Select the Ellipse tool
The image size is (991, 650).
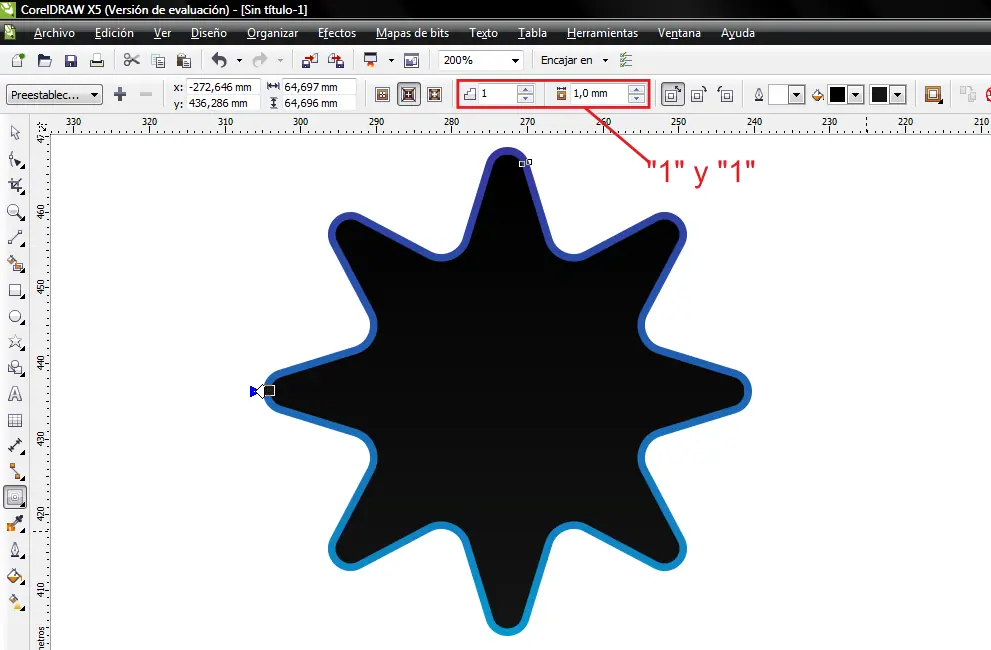tap(15, 317)
